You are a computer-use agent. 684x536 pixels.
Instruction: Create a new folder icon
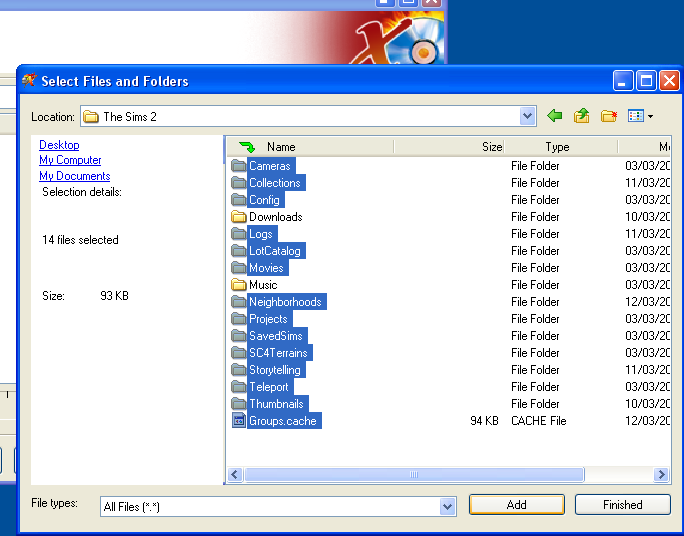point(609,116)
